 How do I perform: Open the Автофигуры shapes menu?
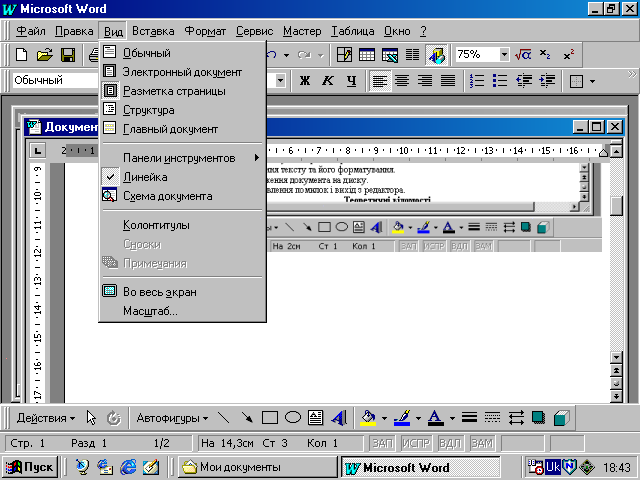coord(172,418)
